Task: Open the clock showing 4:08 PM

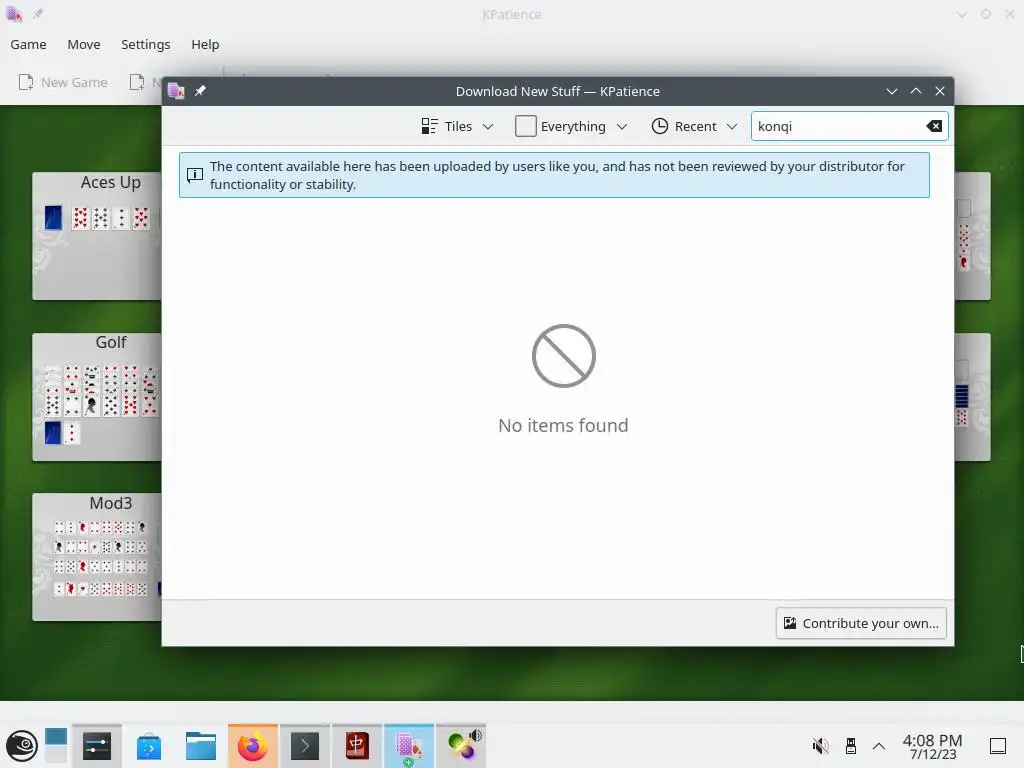Action: click(933, 746)
